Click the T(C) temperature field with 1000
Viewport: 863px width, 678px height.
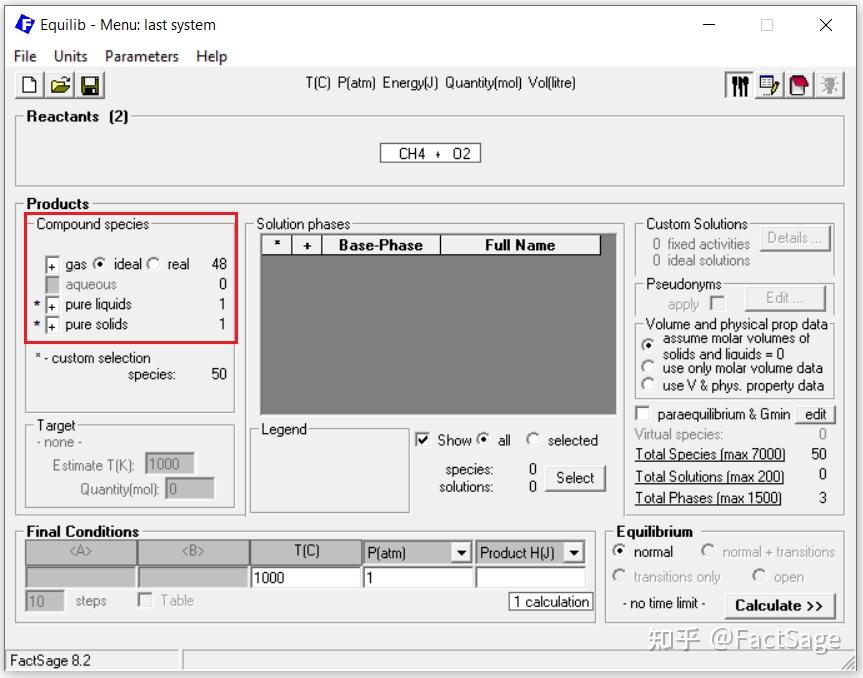tap(305, 577)
